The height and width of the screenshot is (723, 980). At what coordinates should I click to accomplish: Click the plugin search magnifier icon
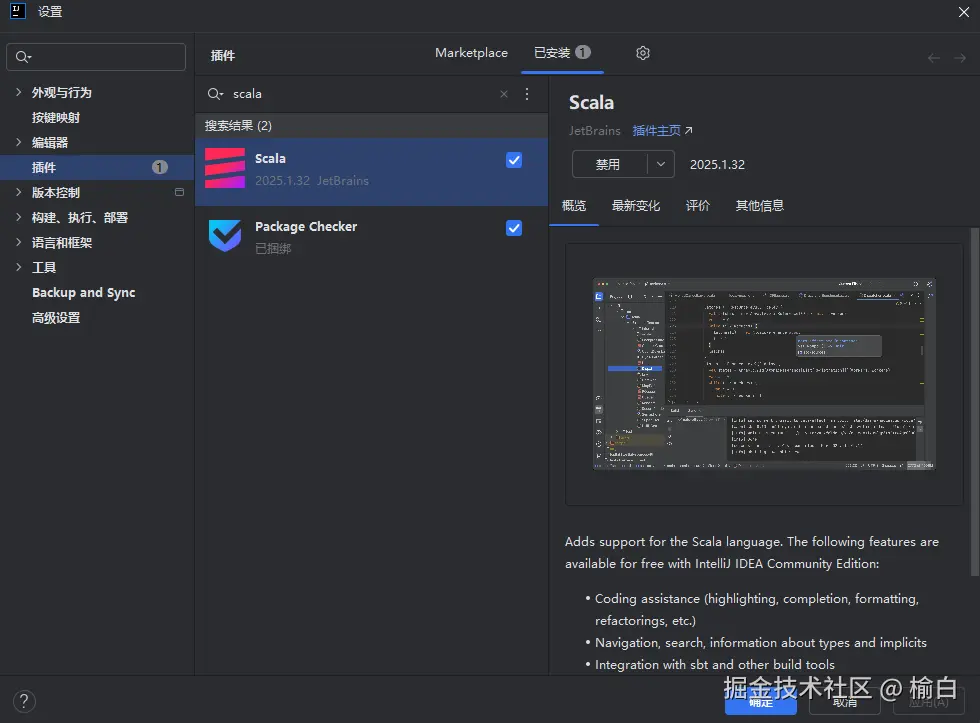(x=215, y=94)
